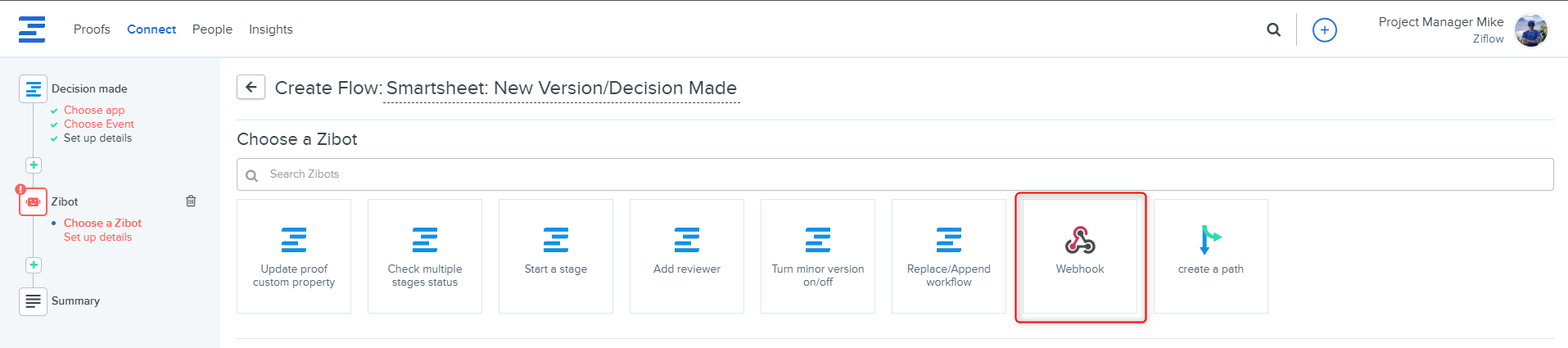
Task: Click the Ziflow logo in the header
Action: click(x=32, y=29)
